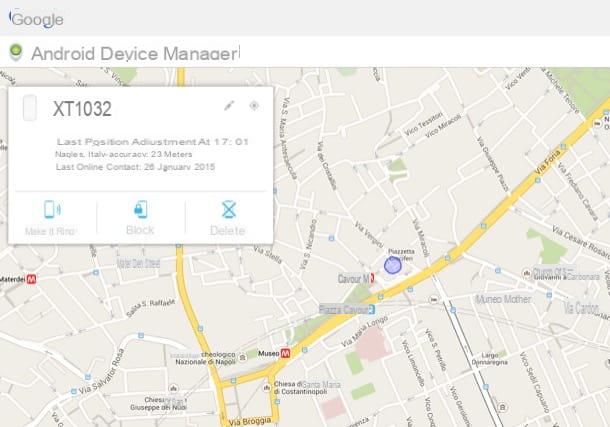Image resolution: width=610 pixels, height=427 pixels.
Task: Click the Mater Dei Steel map label
Action: 138,263
